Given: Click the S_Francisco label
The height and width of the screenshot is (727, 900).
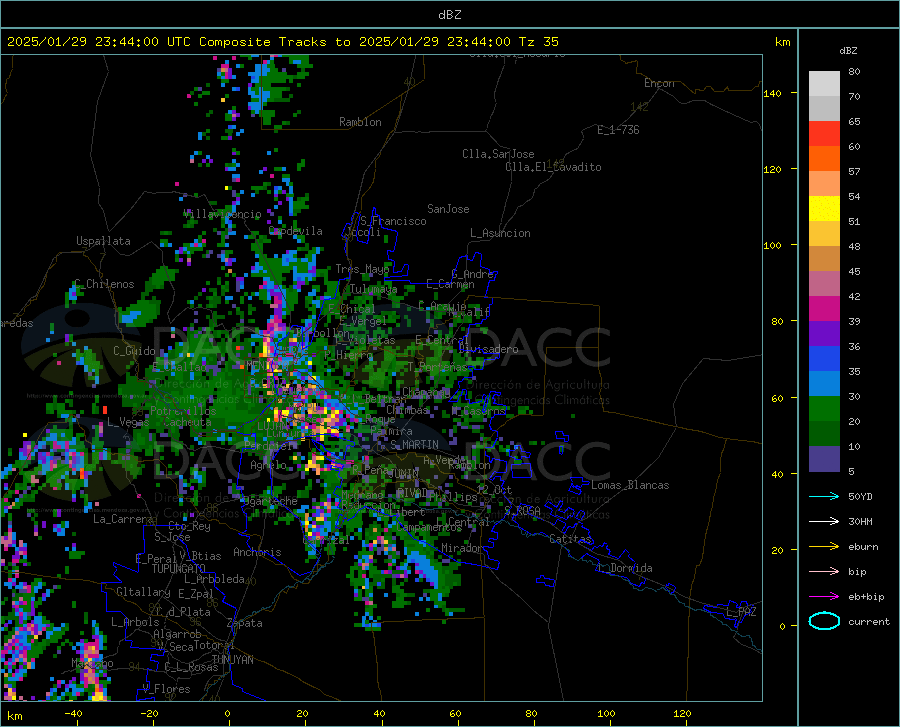Looking at the screenshot, I should click(x=393, y=221).
